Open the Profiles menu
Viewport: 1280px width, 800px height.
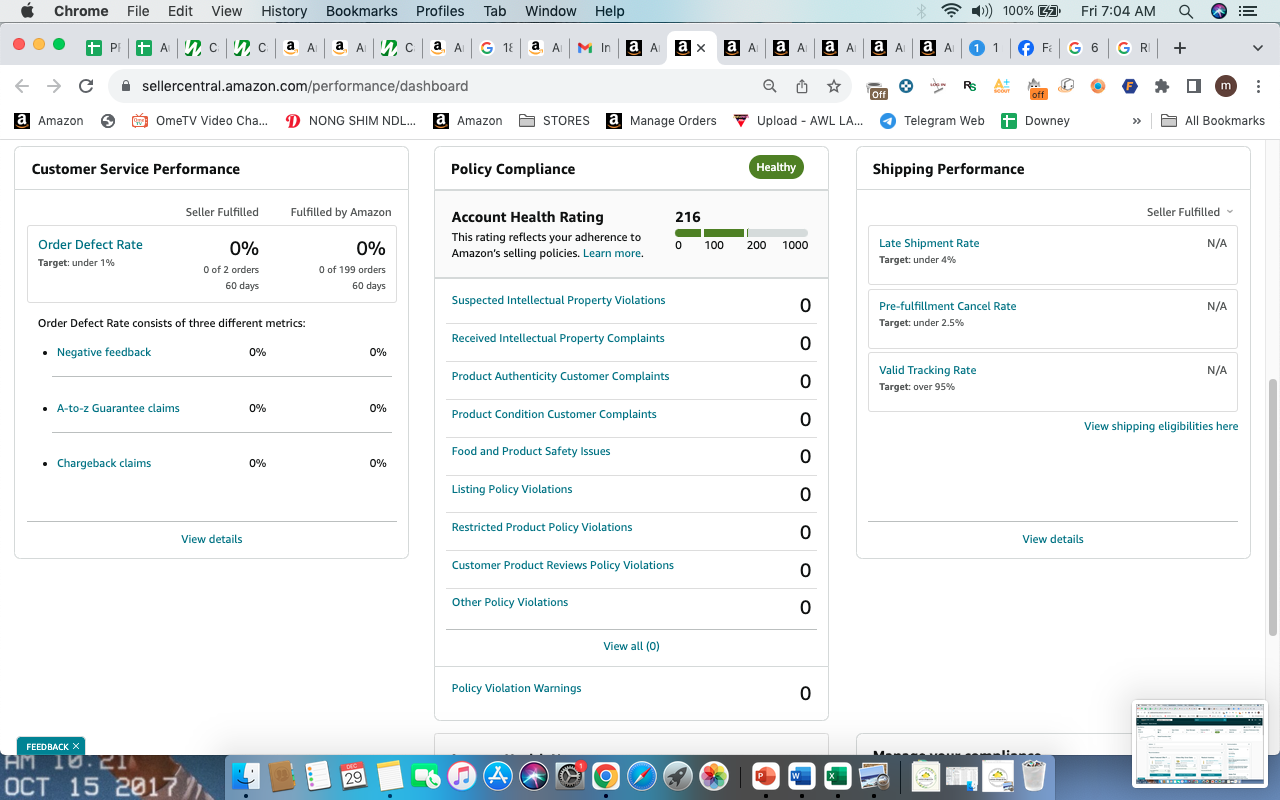440,11
